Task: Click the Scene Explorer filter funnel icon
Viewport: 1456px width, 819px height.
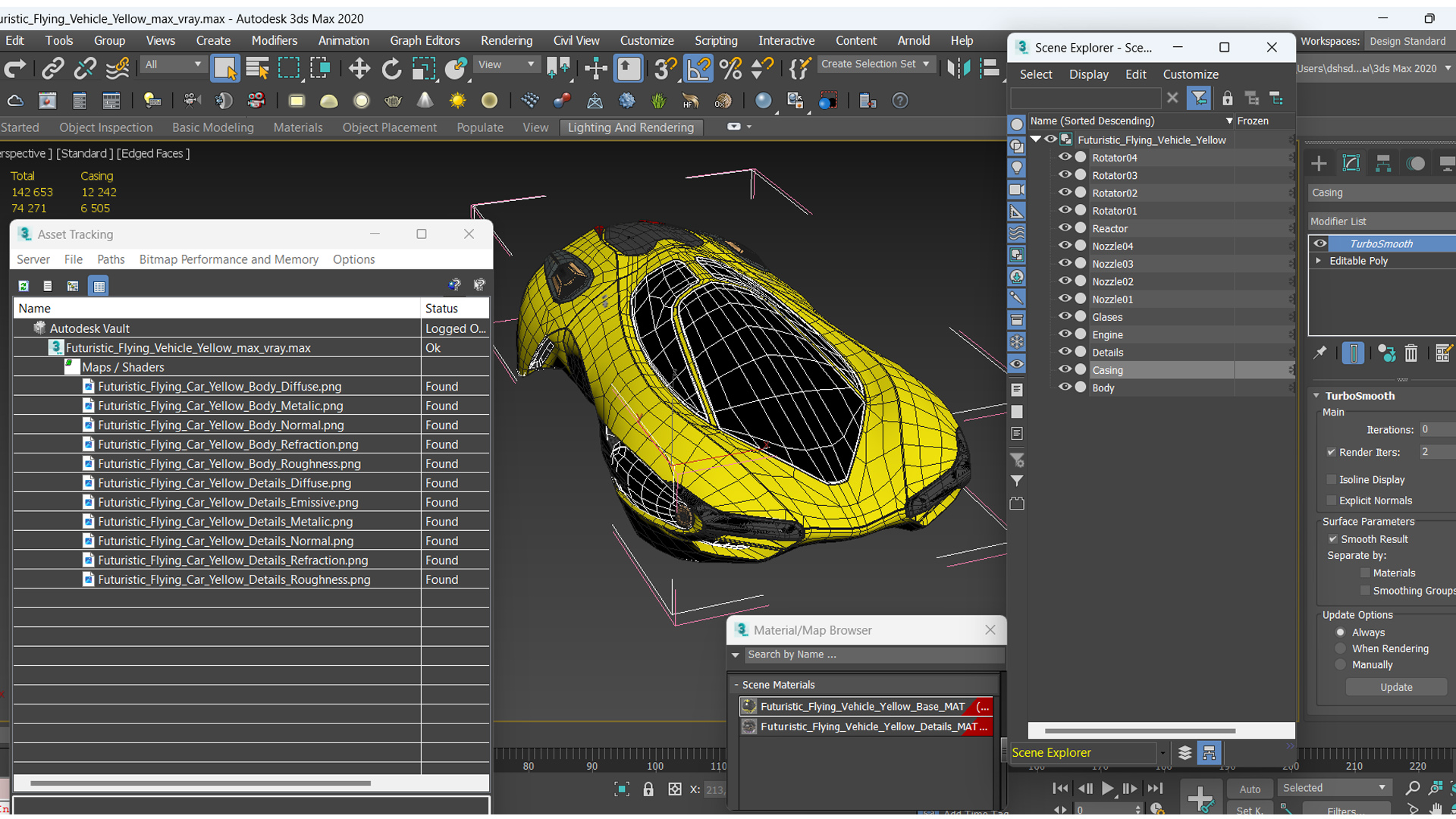Action: (x=1198, y=98)
